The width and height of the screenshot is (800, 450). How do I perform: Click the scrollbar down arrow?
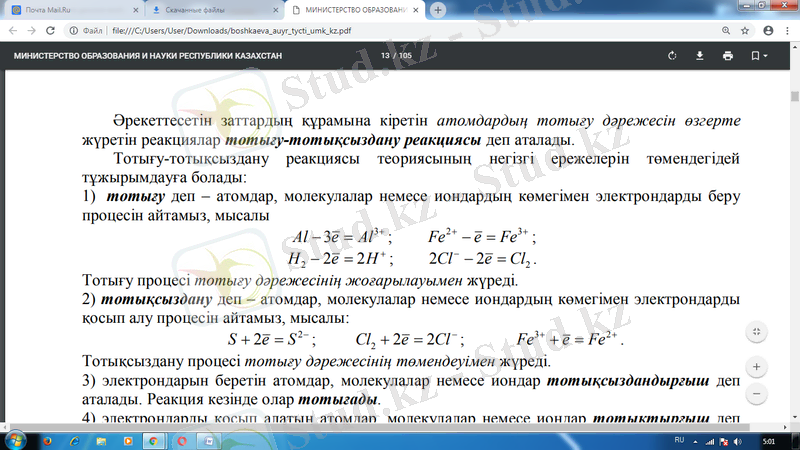tap(794, 418)
